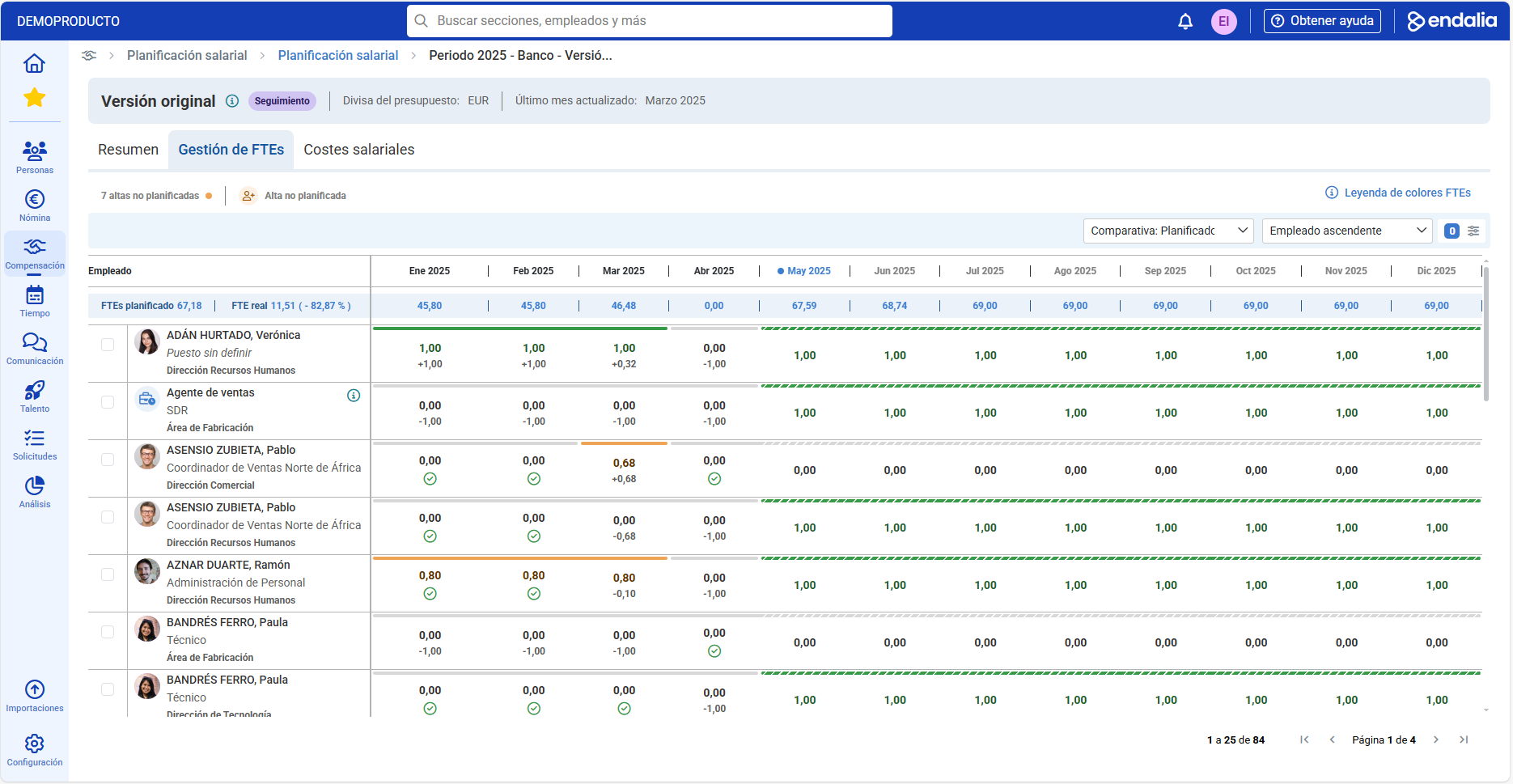Click the favorites star icon
Viewport: 1513px width, 784px height.
35,98
